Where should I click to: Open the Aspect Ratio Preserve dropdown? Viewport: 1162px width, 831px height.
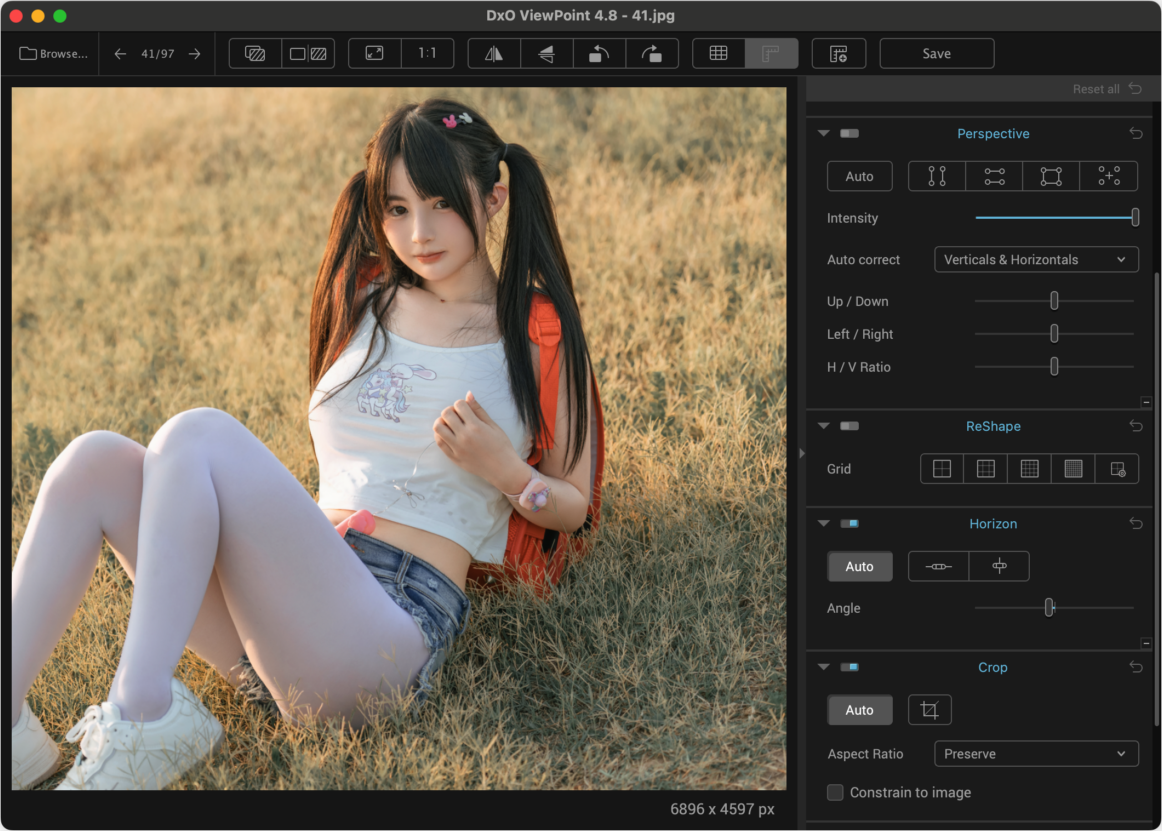coord(1036,754)
